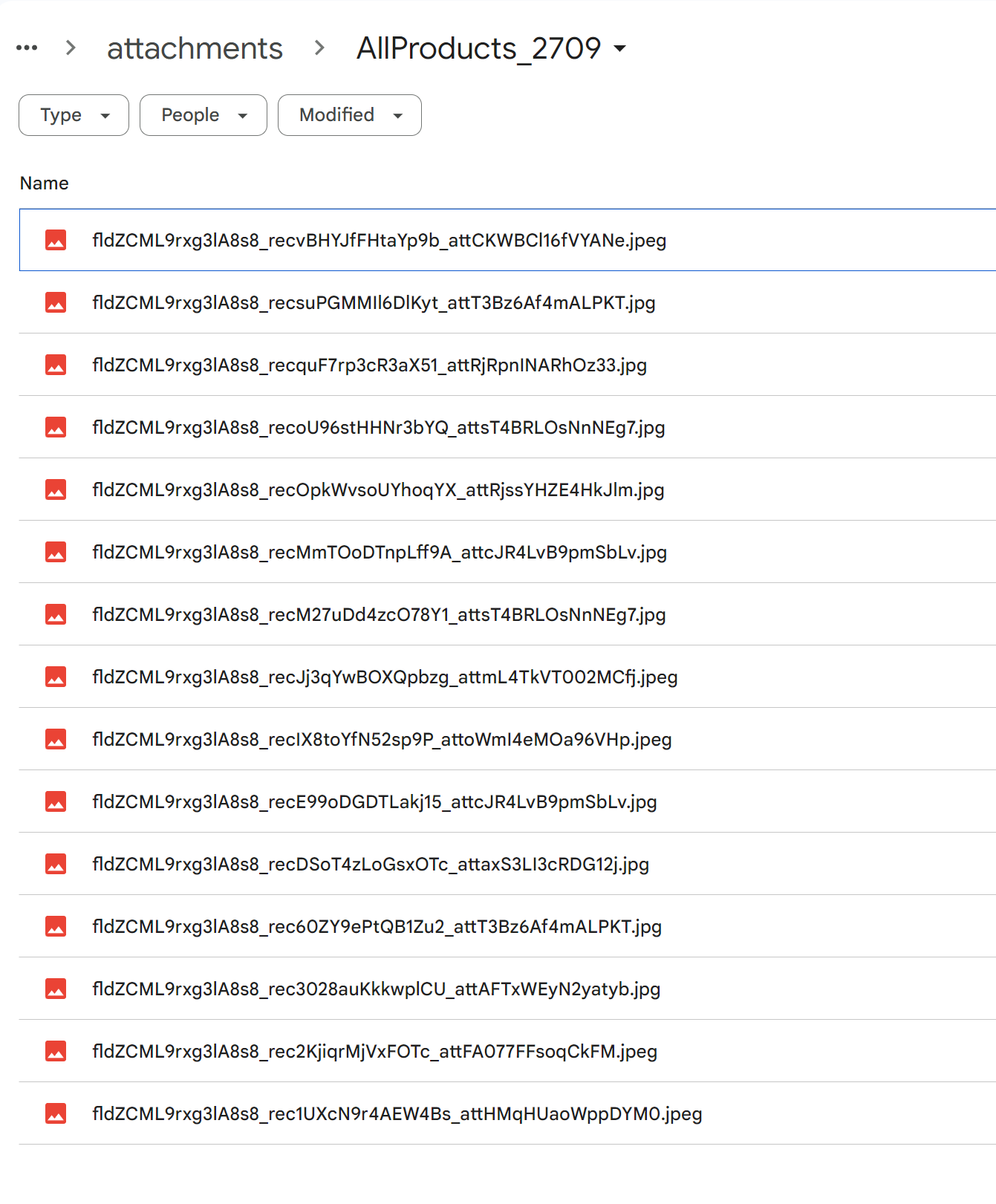Select file rec3028auKkkwplCU_attAFTxWEyN2yatyb.jpg
This screenshot has width=996, height=1204.
click(376, 989)
